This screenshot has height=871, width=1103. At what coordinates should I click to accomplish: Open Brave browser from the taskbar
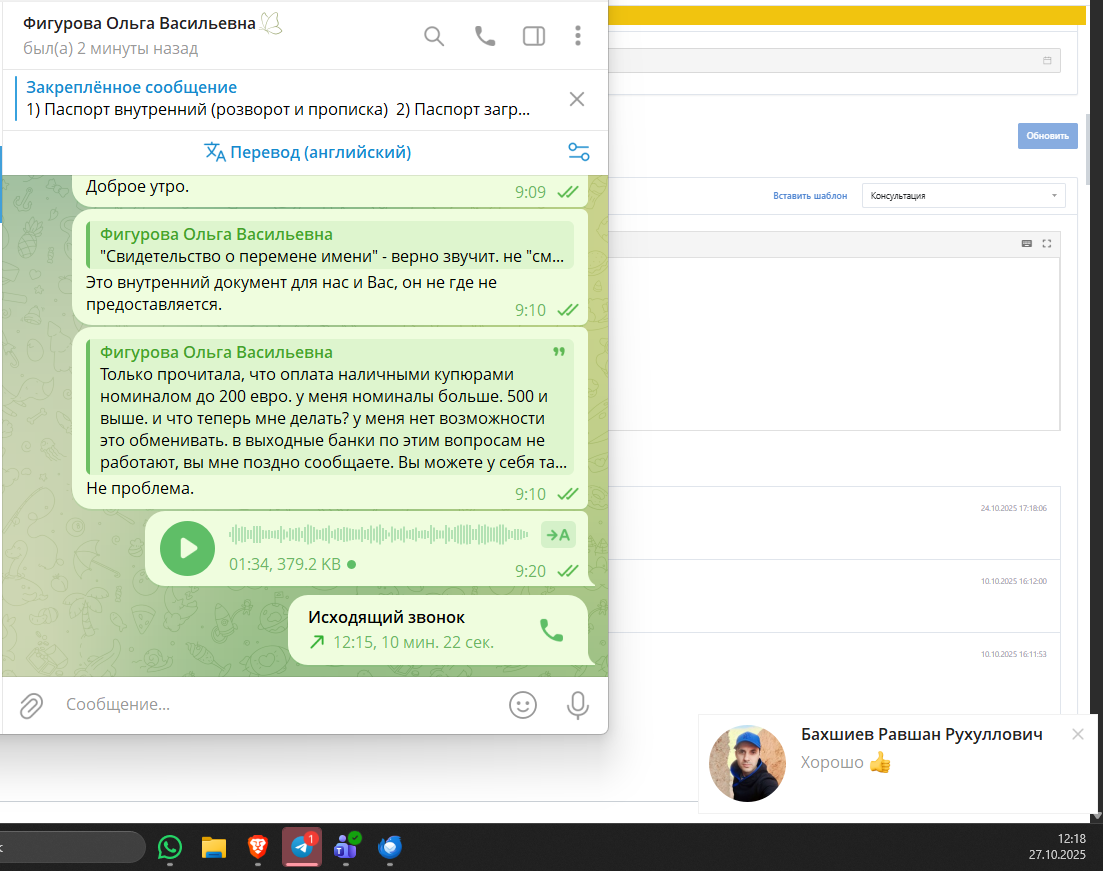click(x=257, y=847)
